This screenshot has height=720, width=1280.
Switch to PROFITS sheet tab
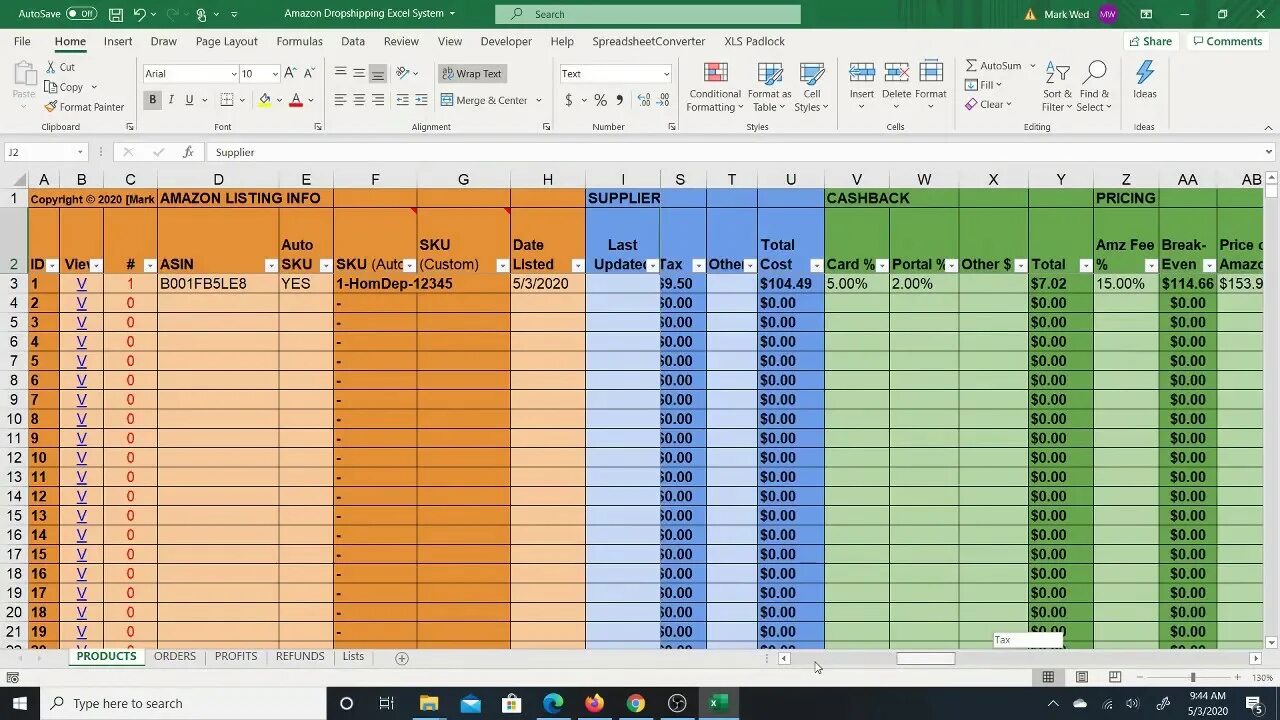pyautogui.click(x=236, y=657)
